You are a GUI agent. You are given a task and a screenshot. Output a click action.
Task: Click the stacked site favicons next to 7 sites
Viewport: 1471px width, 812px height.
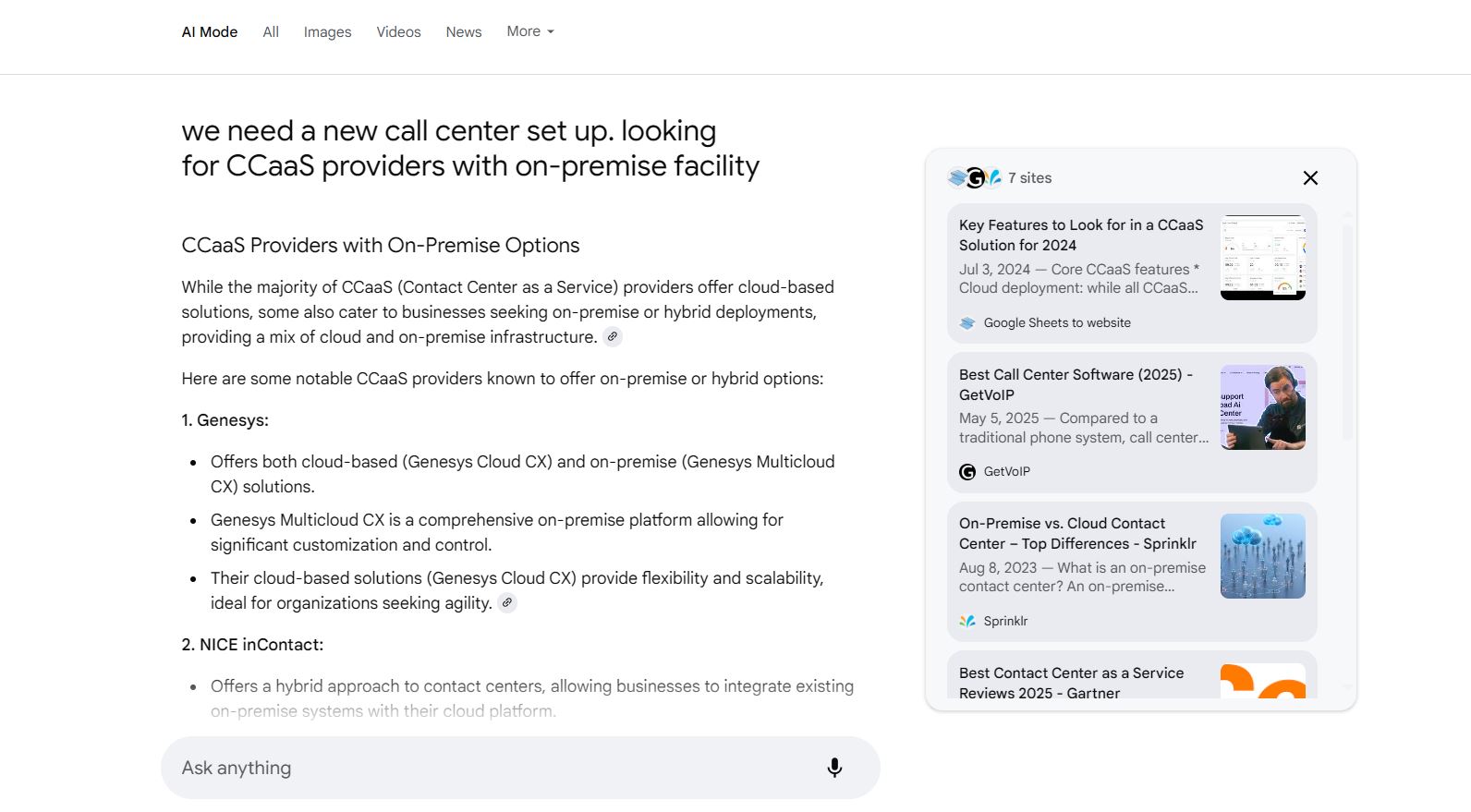(x=975, y=178)
